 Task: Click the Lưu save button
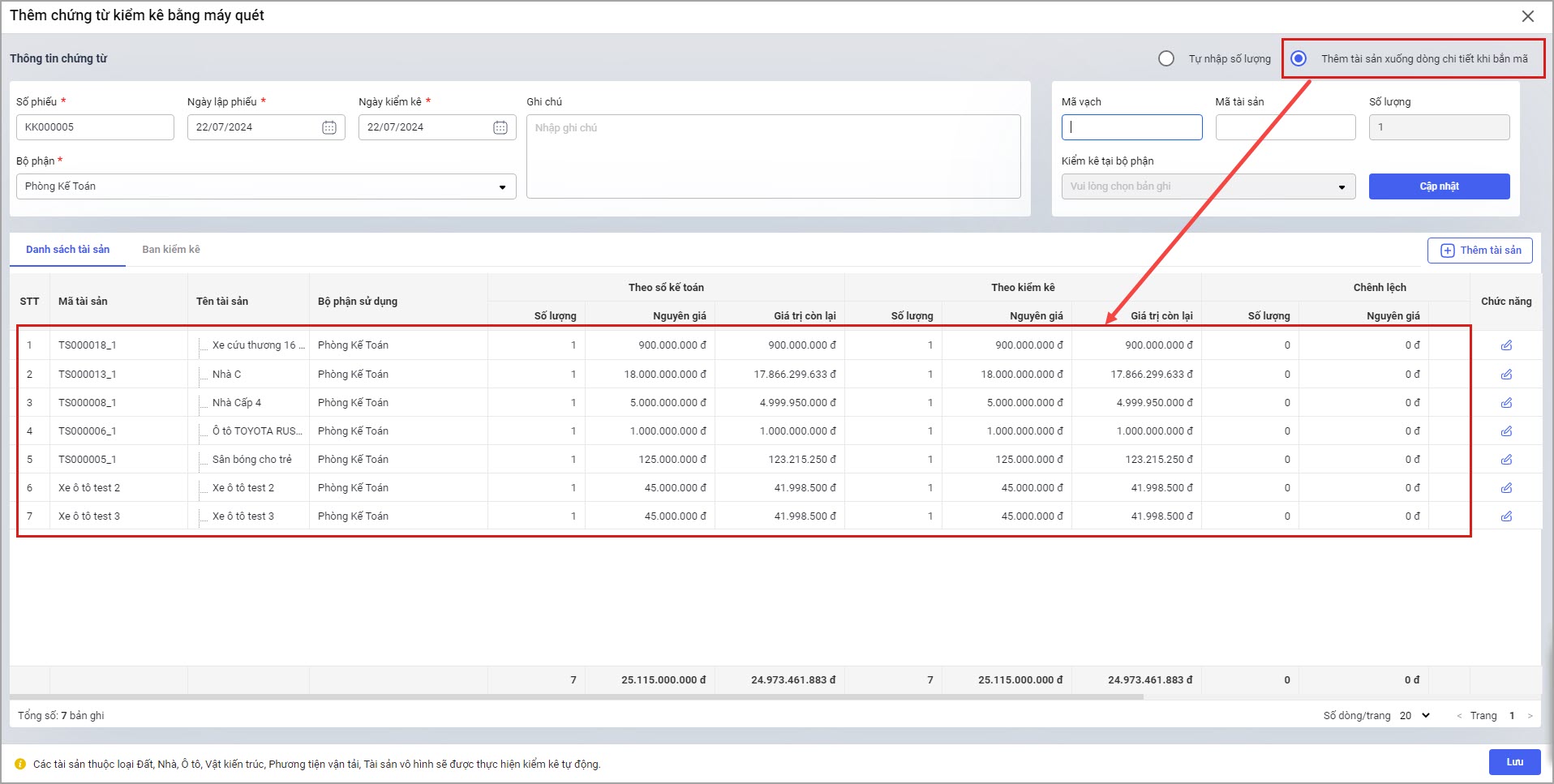point(1514,762)
